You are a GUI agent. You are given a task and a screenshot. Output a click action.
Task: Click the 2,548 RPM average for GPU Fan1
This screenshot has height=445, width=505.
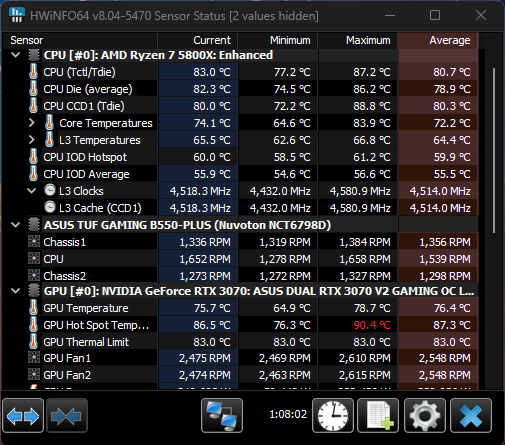[445, 358]
